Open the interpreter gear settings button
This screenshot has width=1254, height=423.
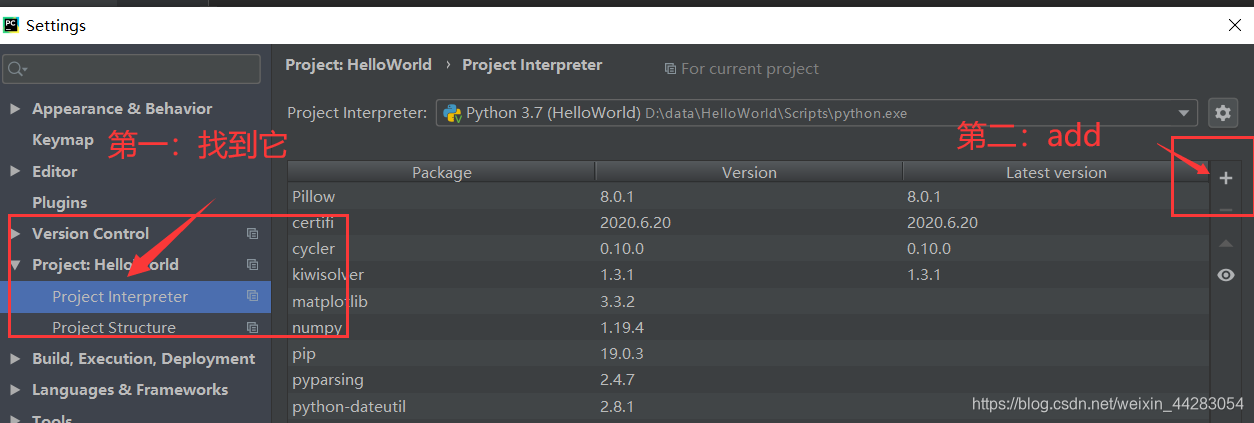(x=1222, y=113)
